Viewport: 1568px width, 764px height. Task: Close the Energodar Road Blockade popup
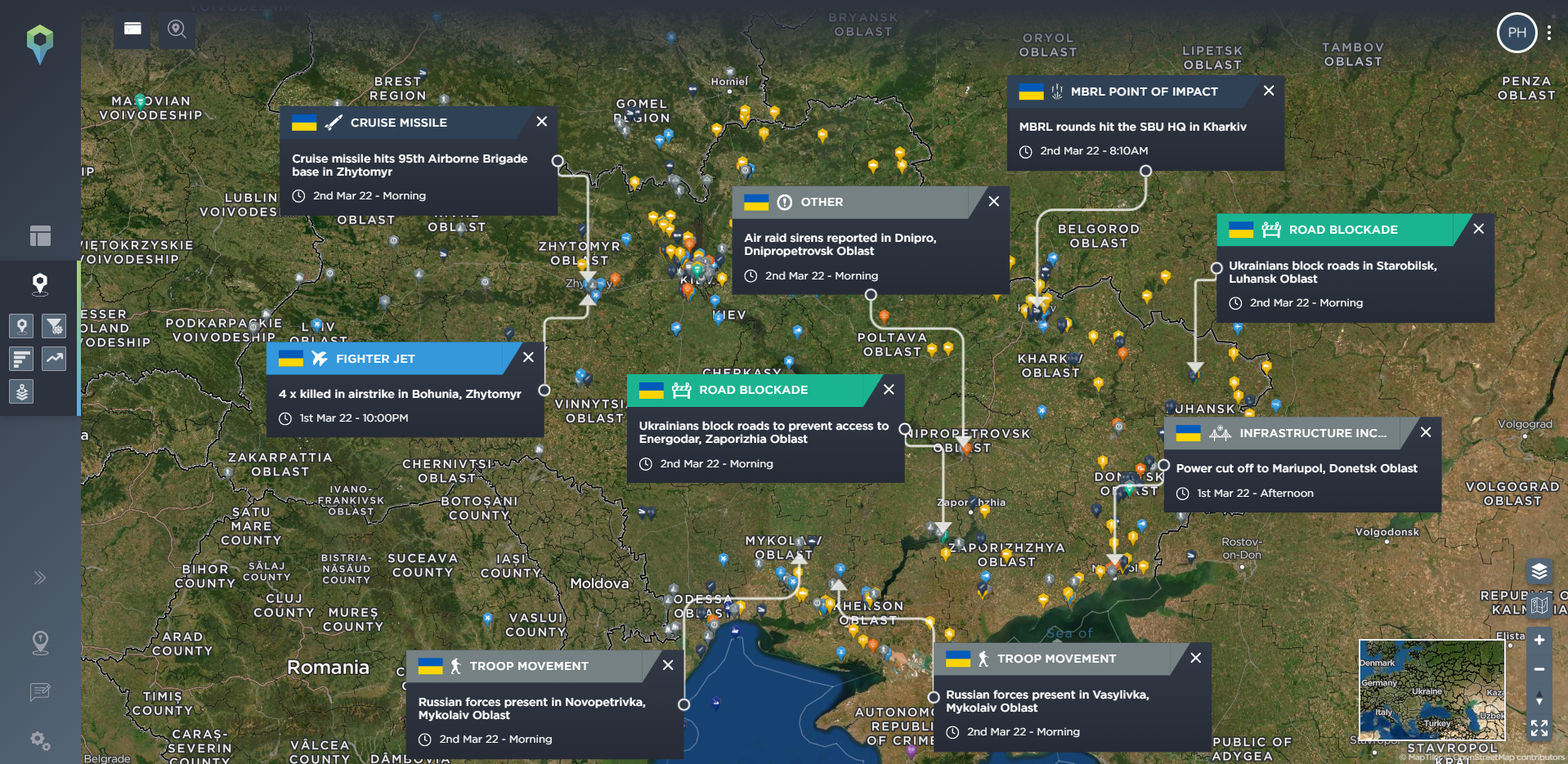click(x=889, y=389)
